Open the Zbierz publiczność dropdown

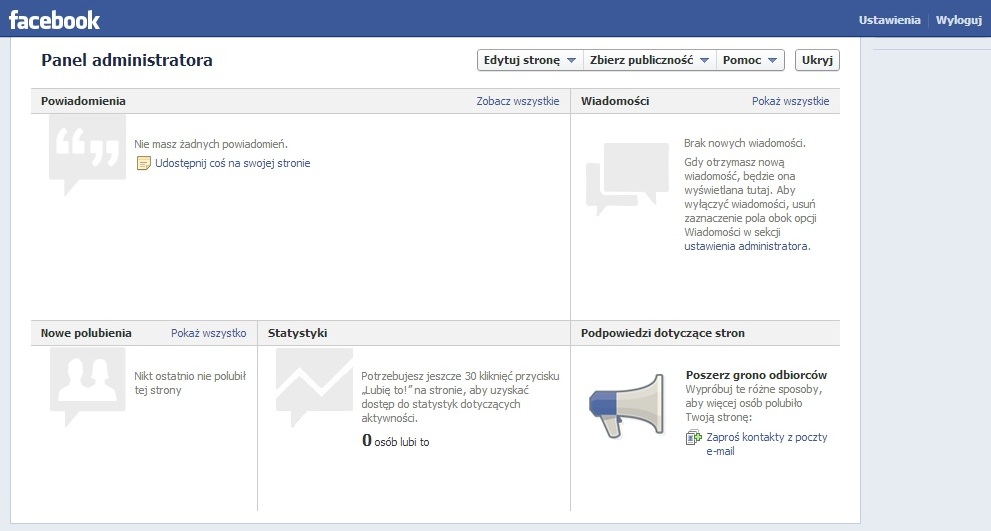tap(650, 60)
